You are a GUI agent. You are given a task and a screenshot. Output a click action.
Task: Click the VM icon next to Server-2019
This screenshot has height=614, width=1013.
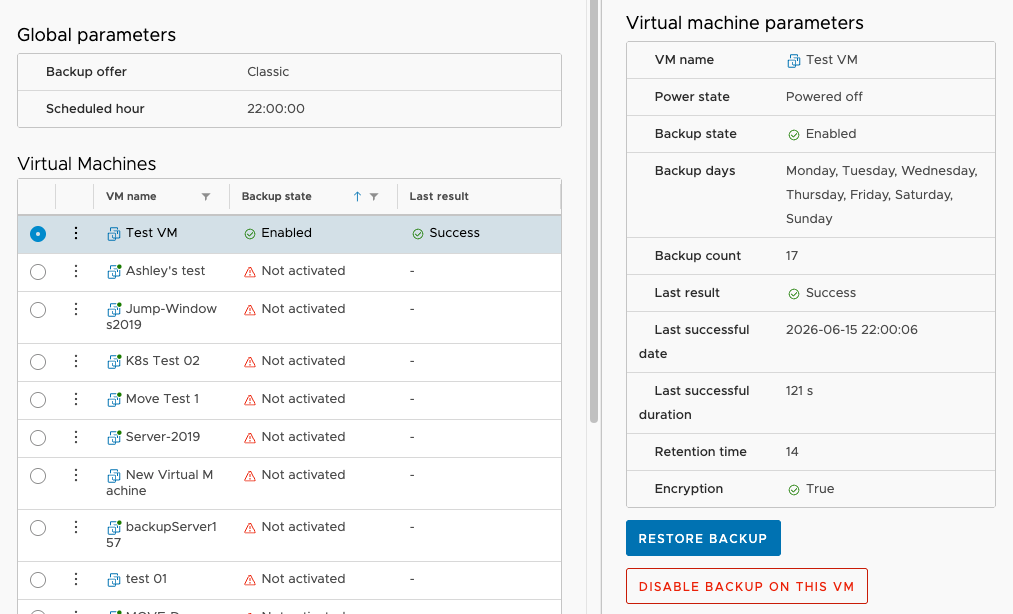[x=114, y=438]
